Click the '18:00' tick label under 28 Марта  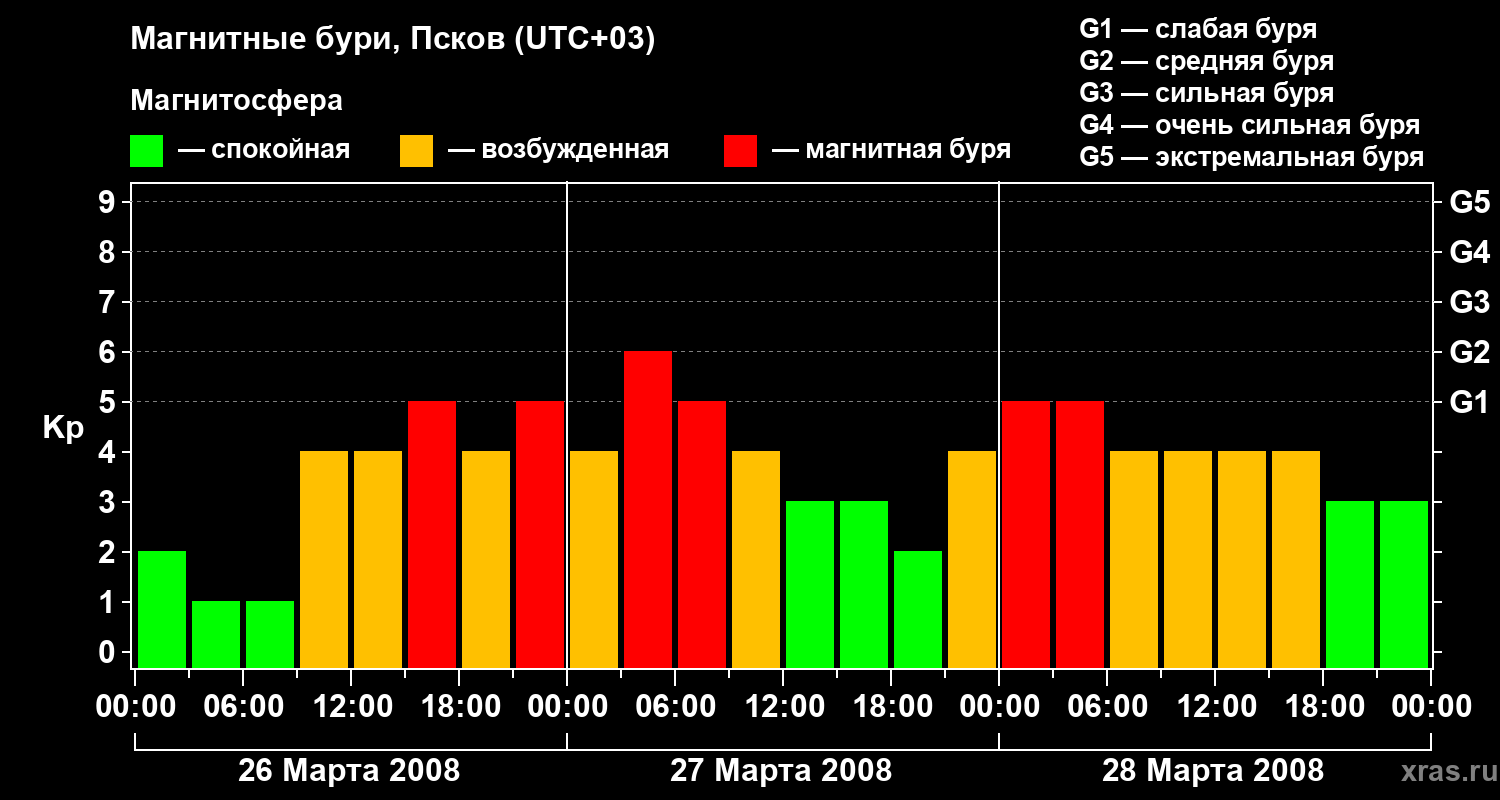(1323, 706)
